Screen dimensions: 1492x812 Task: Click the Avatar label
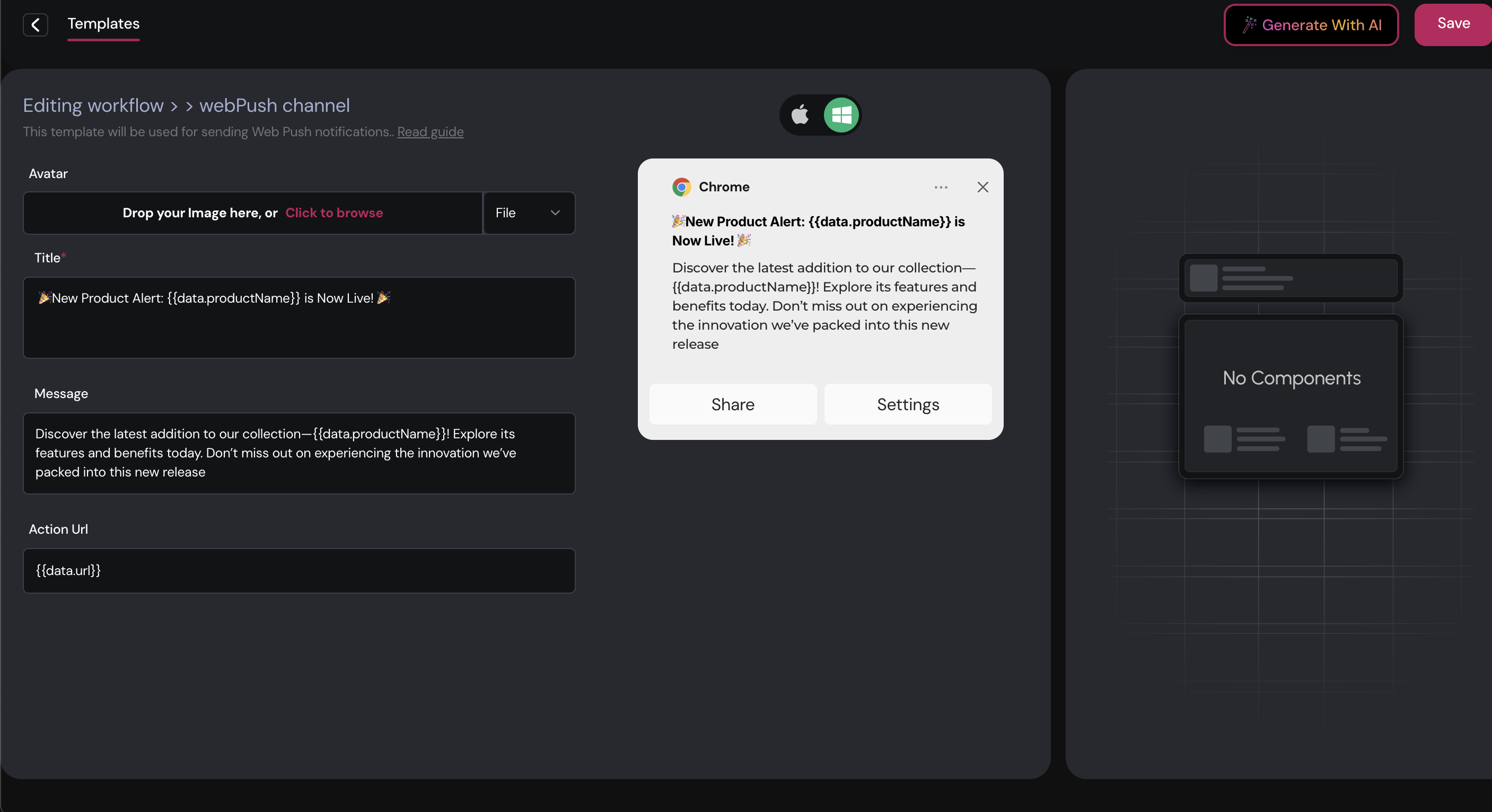(x=48, y=174)
